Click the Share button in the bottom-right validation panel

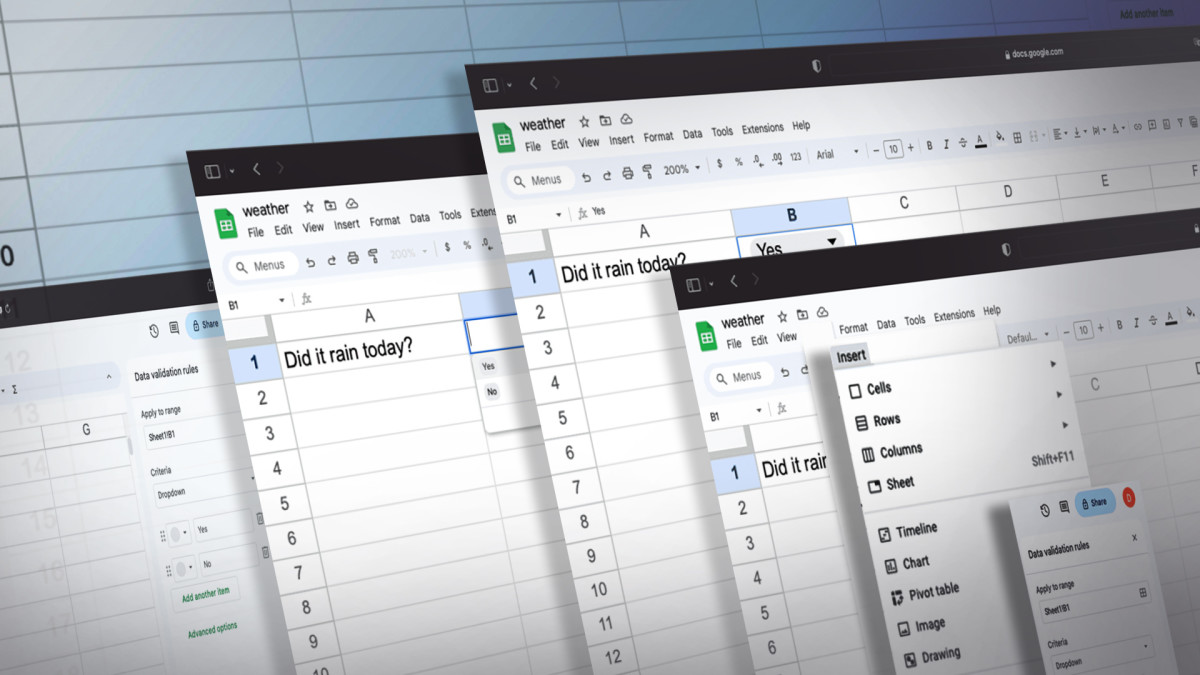coord(1095,502)
